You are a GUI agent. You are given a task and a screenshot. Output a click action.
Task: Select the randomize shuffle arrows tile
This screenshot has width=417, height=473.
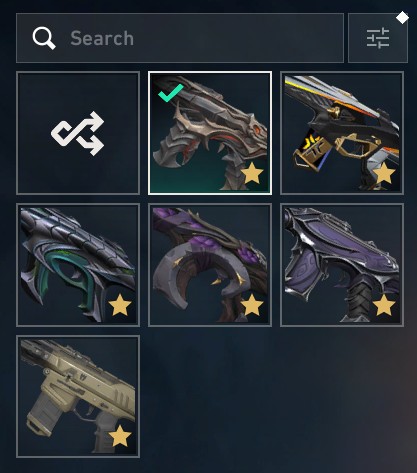click(78, 133)
